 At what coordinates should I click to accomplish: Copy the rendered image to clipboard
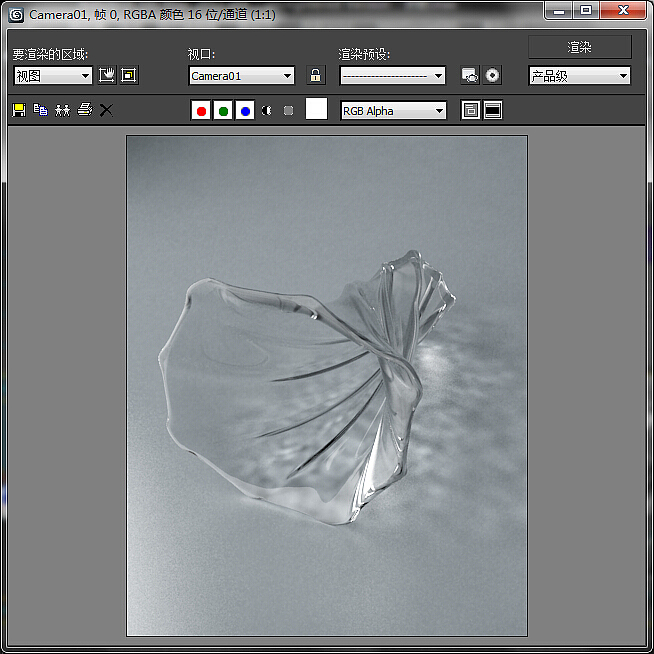point(40,110)
